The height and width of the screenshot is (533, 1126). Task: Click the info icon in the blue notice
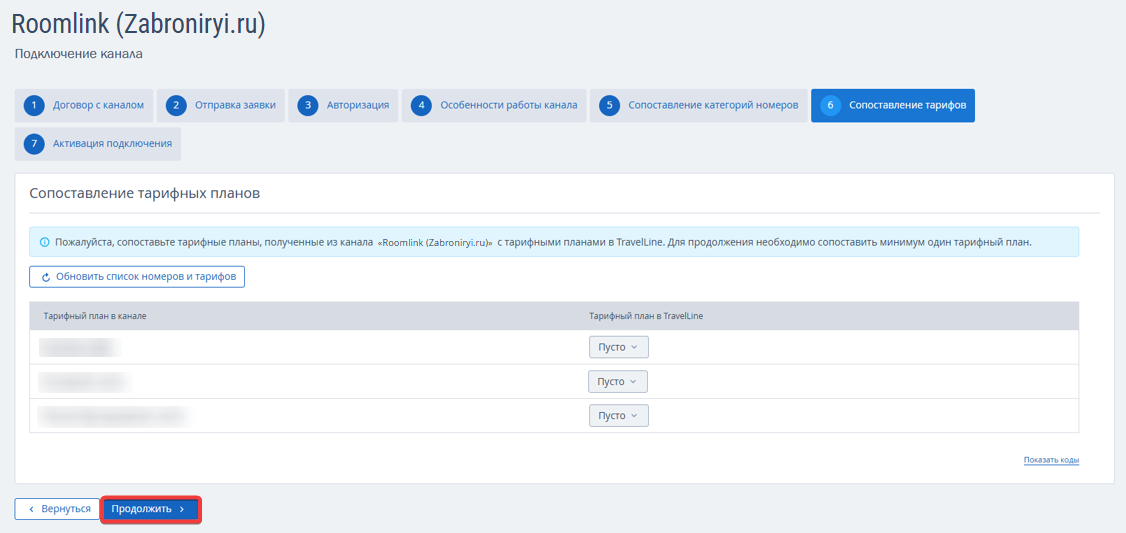[x=44, y=242]
